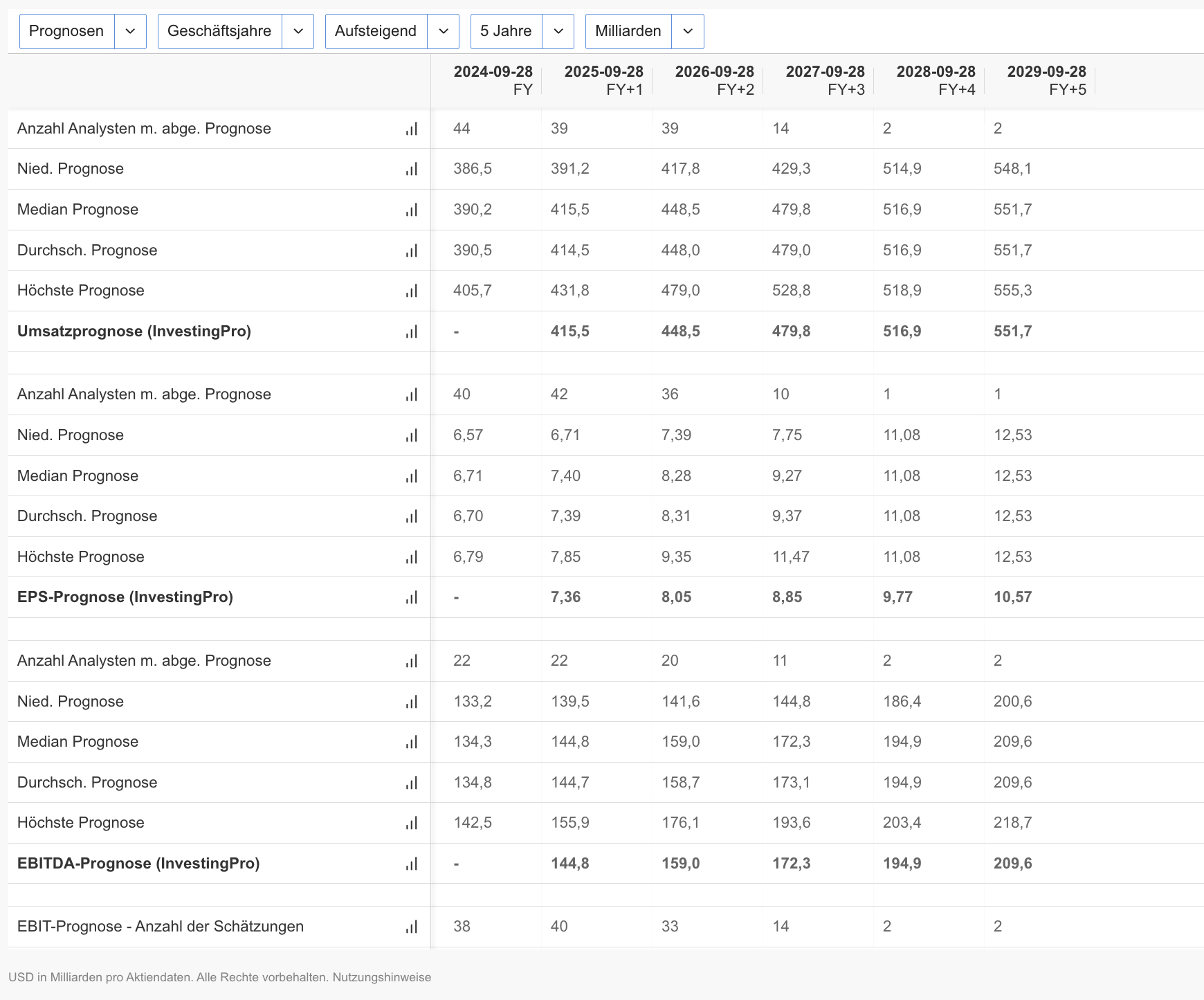
Task: Show chart for Median Prognose 134,3 row
Action: tap(412, 742)
